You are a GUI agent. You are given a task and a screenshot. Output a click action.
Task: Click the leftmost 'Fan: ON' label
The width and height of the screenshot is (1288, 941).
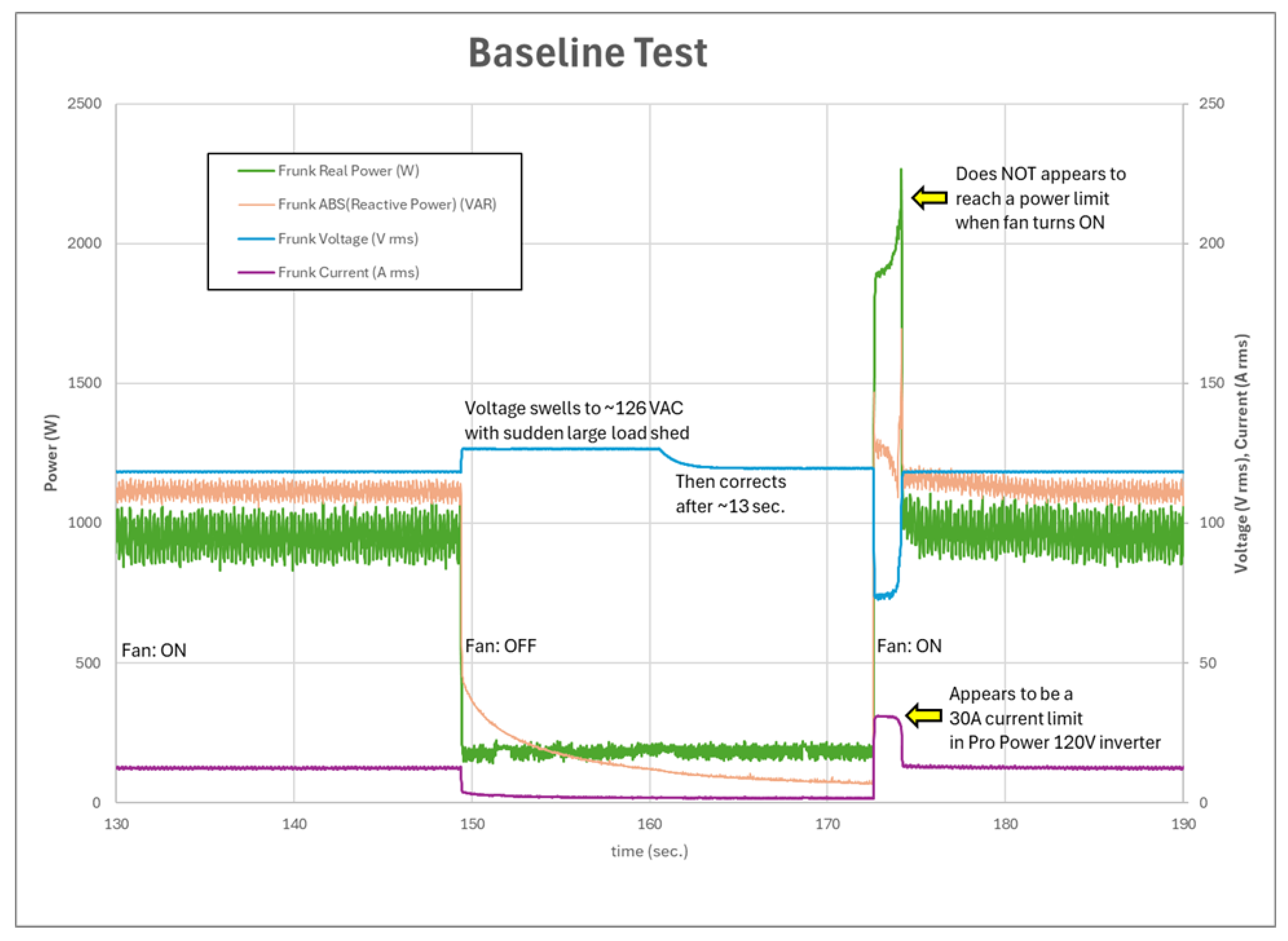point(154,650)
